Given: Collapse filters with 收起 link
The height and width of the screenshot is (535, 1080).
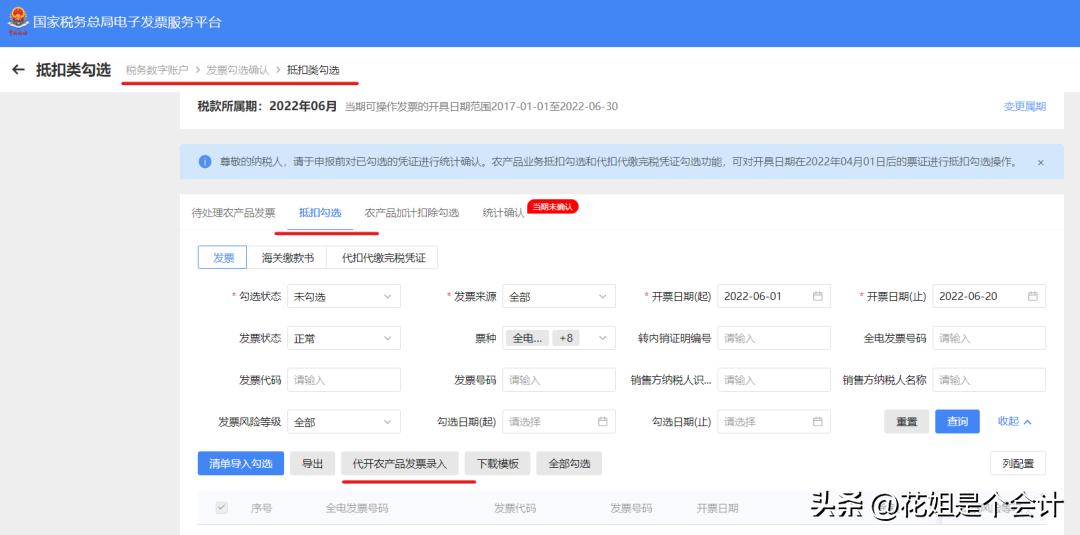Looking at the screenshot, I should pos(1015,421).
